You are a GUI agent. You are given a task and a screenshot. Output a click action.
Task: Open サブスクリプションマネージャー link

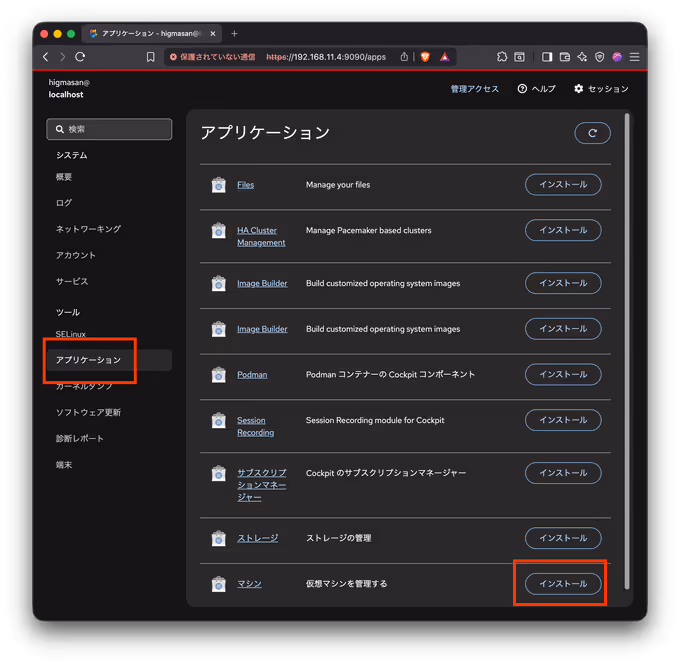pyautogui.click(x=262, y=485)
